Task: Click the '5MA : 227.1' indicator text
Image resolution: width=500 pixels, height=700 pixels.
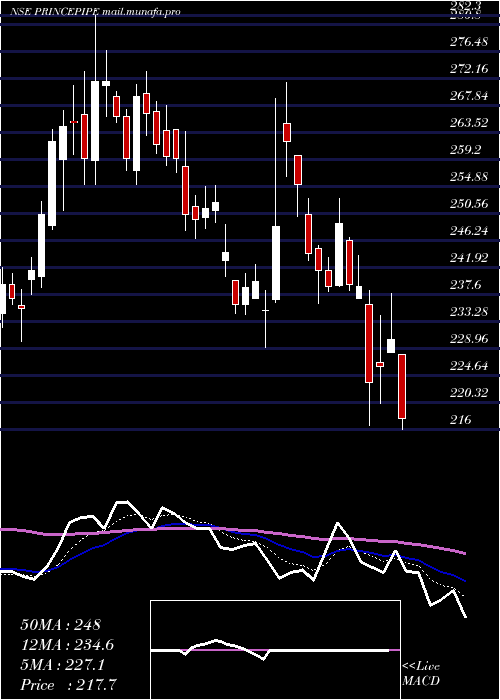Action: 62,665
